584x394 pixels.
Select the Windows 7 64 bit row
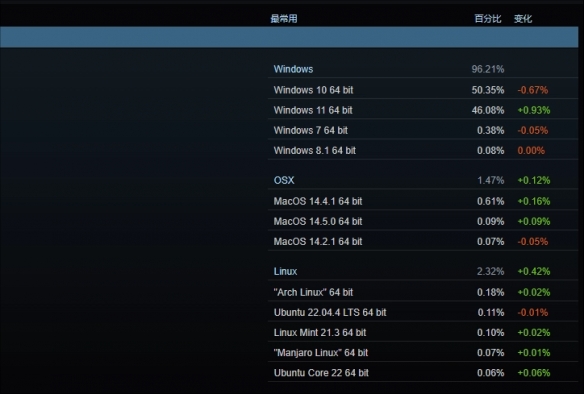tap(423, 130)
